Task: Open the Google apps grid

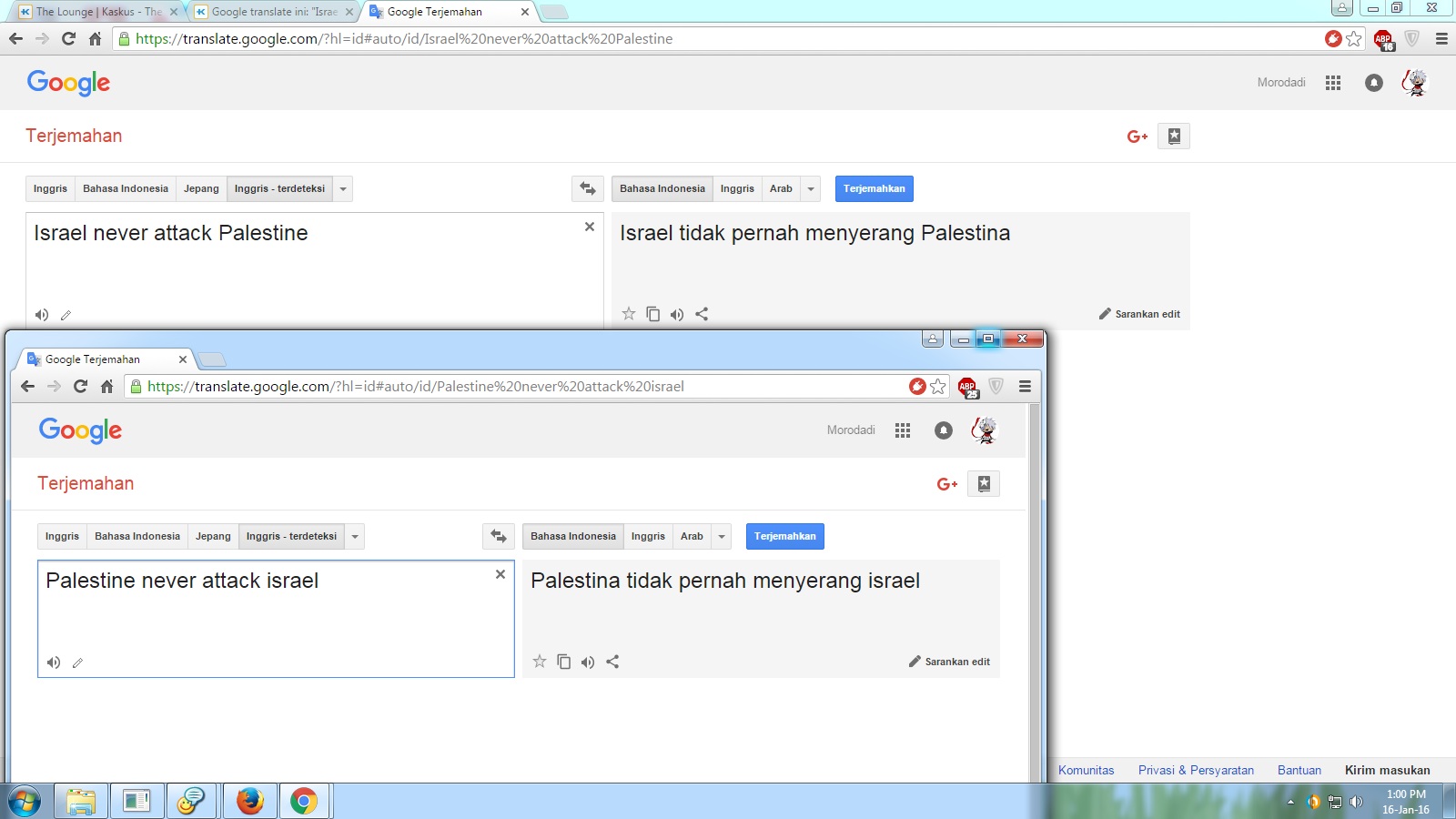Action: (903, 430)
